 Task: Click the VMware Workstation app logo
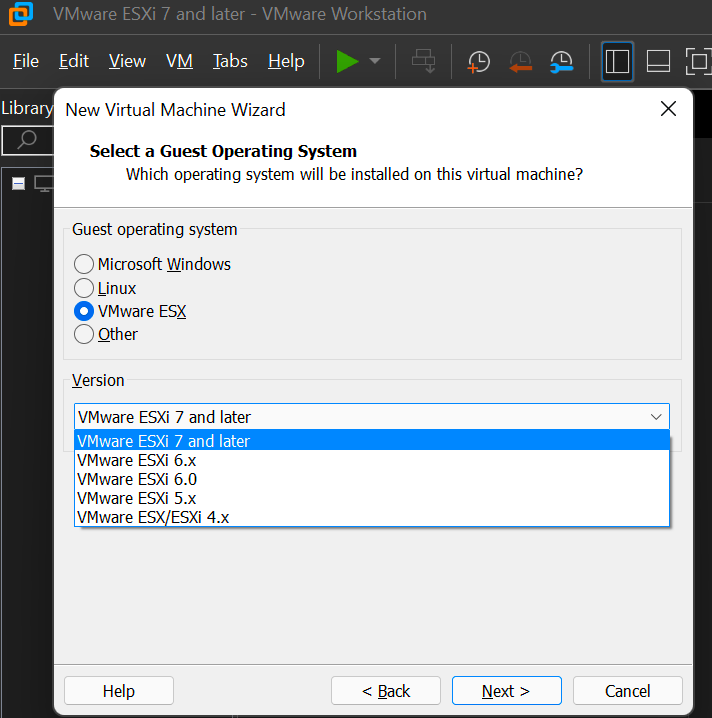click(21, 14)
